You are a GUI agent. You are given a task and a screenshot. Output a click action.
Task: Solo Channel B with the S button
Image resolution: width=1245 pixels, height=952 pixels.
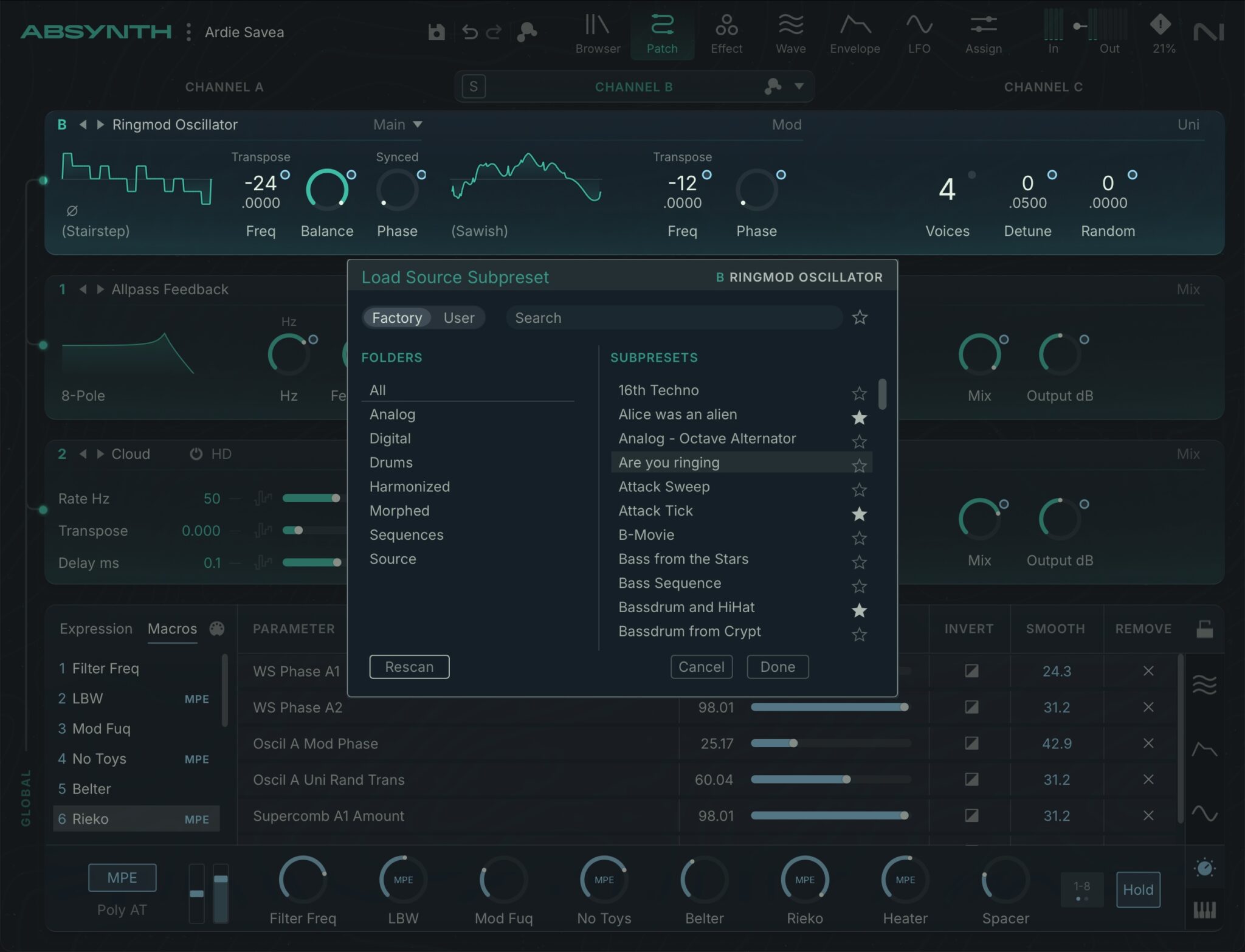click(474, 86)
